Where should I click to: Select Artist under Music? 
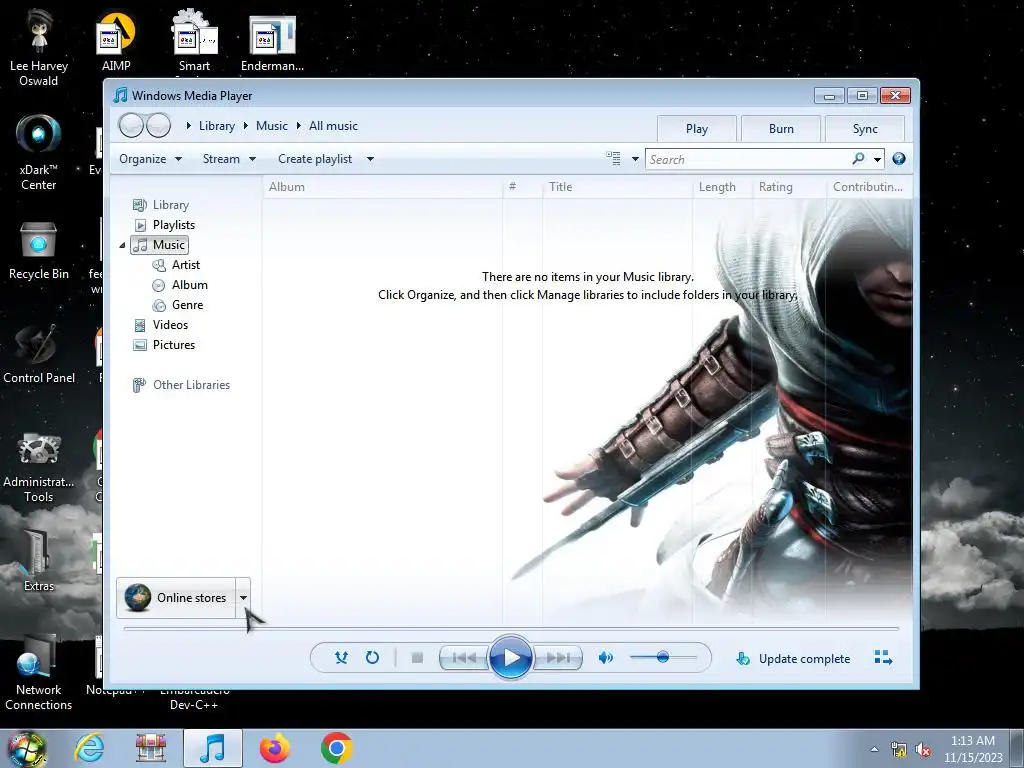(176, 265)
